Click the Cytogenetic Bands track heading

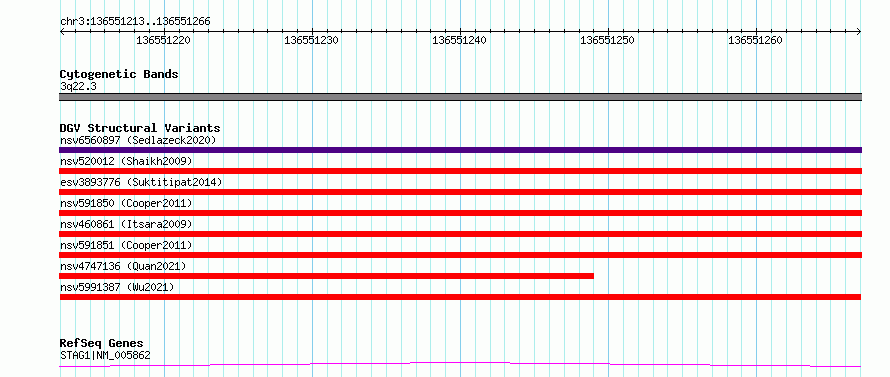(119, 74)
